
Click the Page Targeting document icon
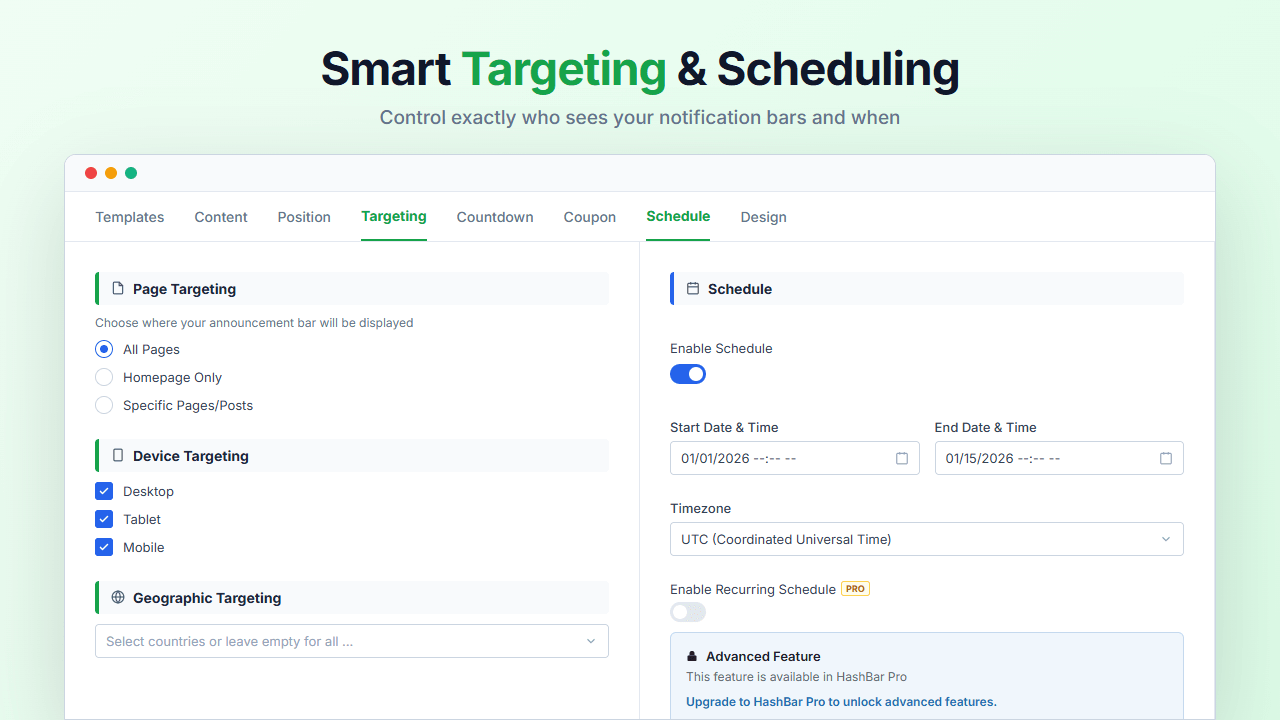(x=116, y=288)
